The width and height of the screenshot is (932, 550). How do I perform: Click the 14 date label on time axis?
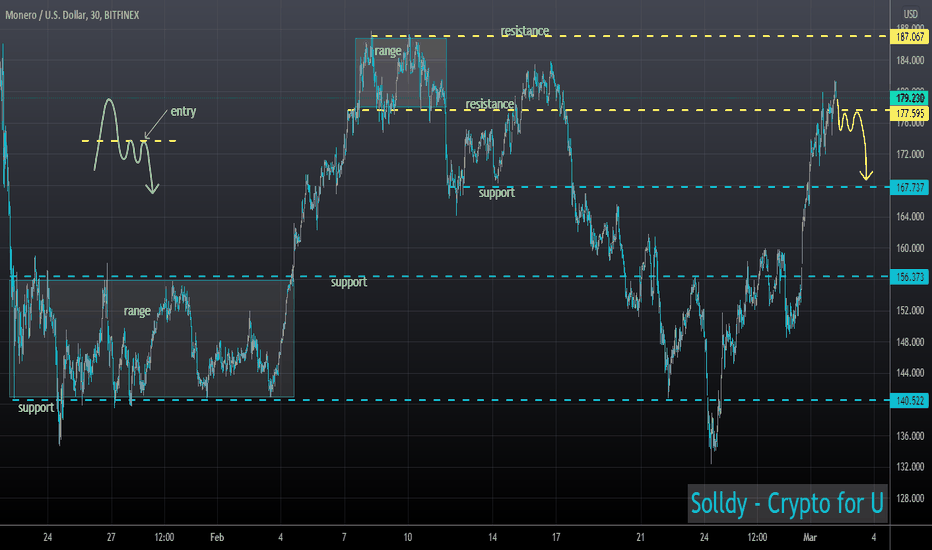tap(492, 538)
